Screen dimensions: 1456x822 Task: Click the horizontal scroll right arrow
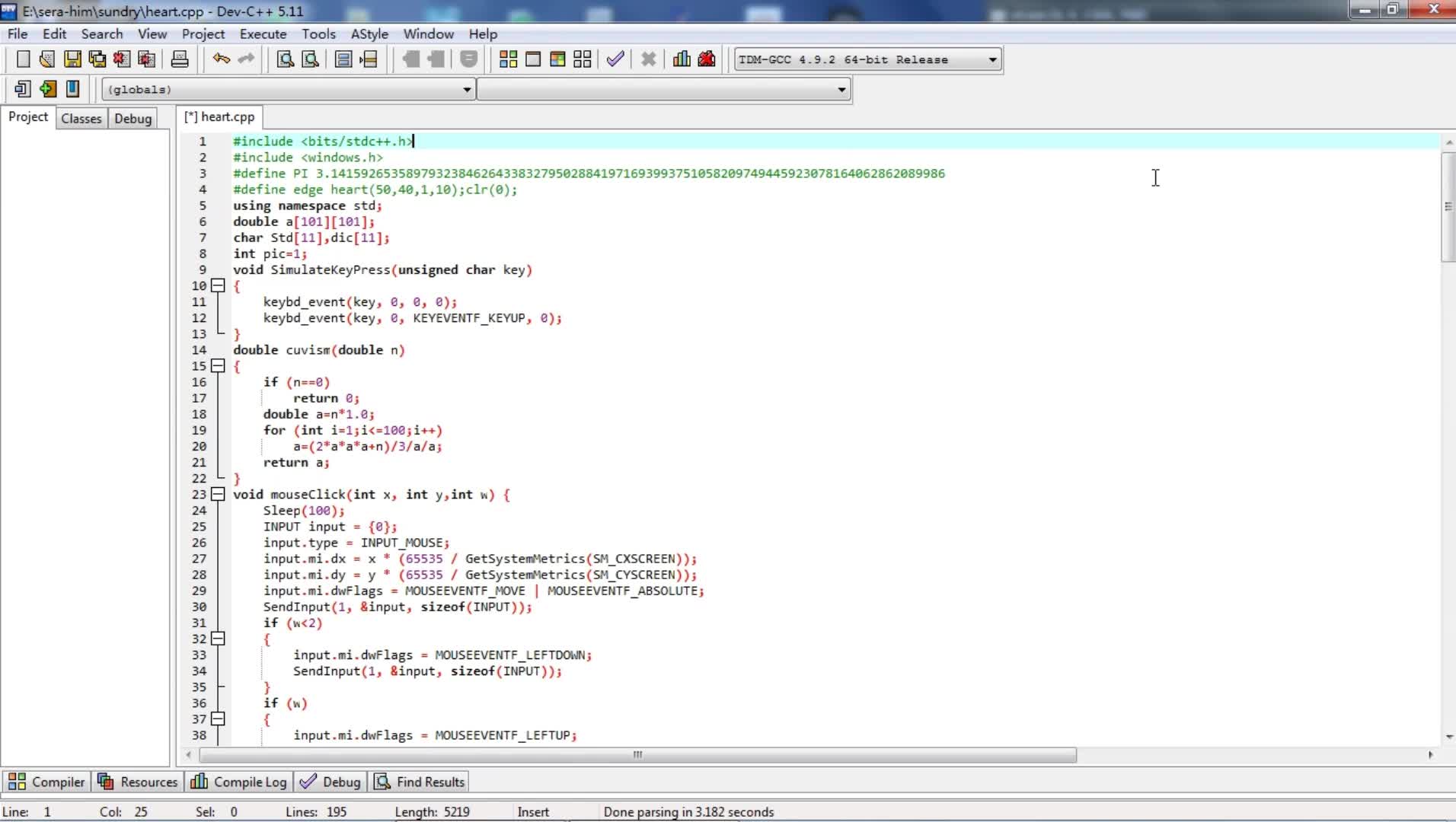pos(1431,755)
